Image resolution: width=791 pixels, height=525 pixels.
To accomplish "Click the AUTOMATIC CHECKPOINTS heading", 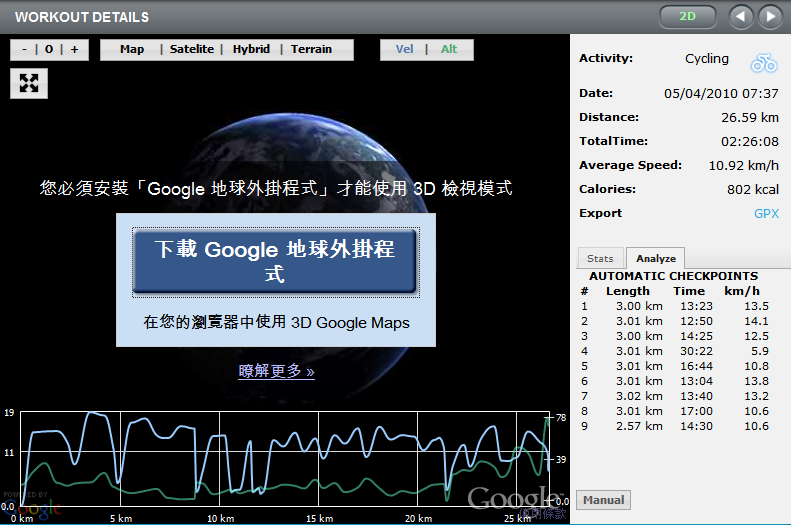I will click(x=673, y=276).
